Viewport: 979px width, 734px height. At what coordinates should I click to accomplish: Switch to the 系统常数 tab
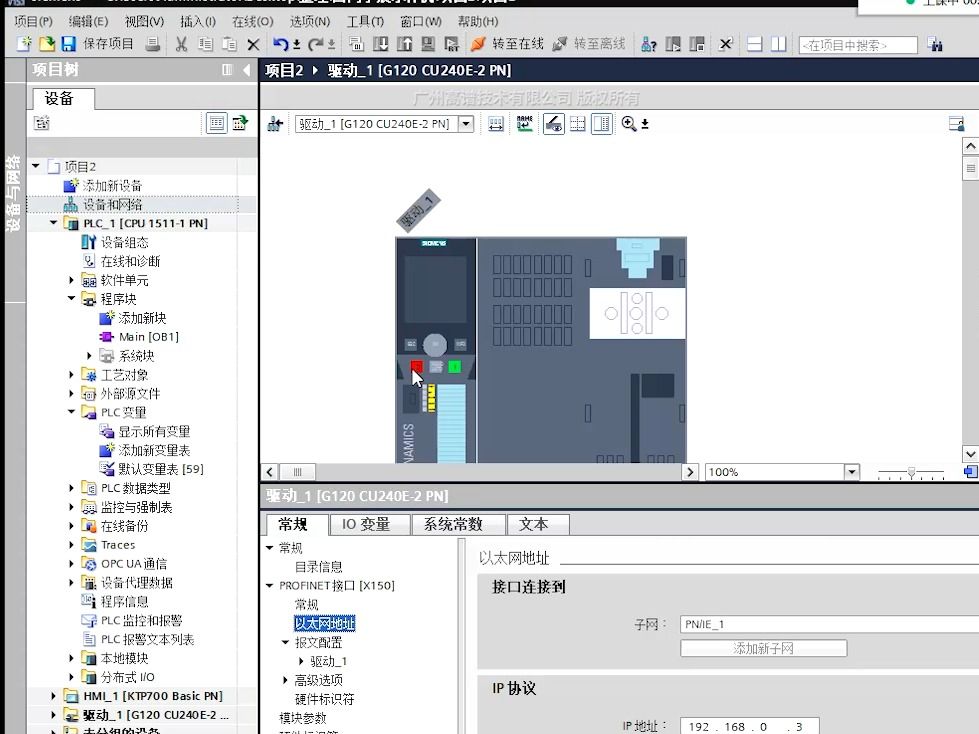[458, 524]
